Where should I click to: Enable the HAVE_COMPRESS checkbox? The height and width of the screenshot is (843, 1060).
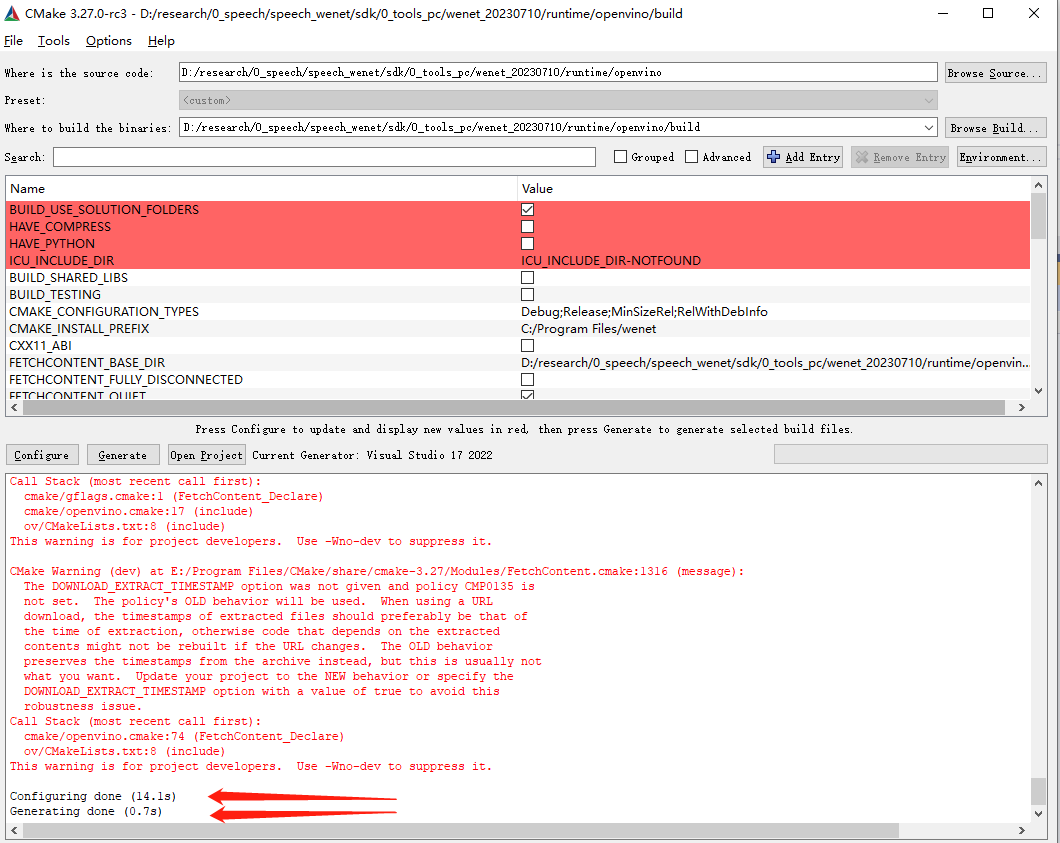(527, 226)
